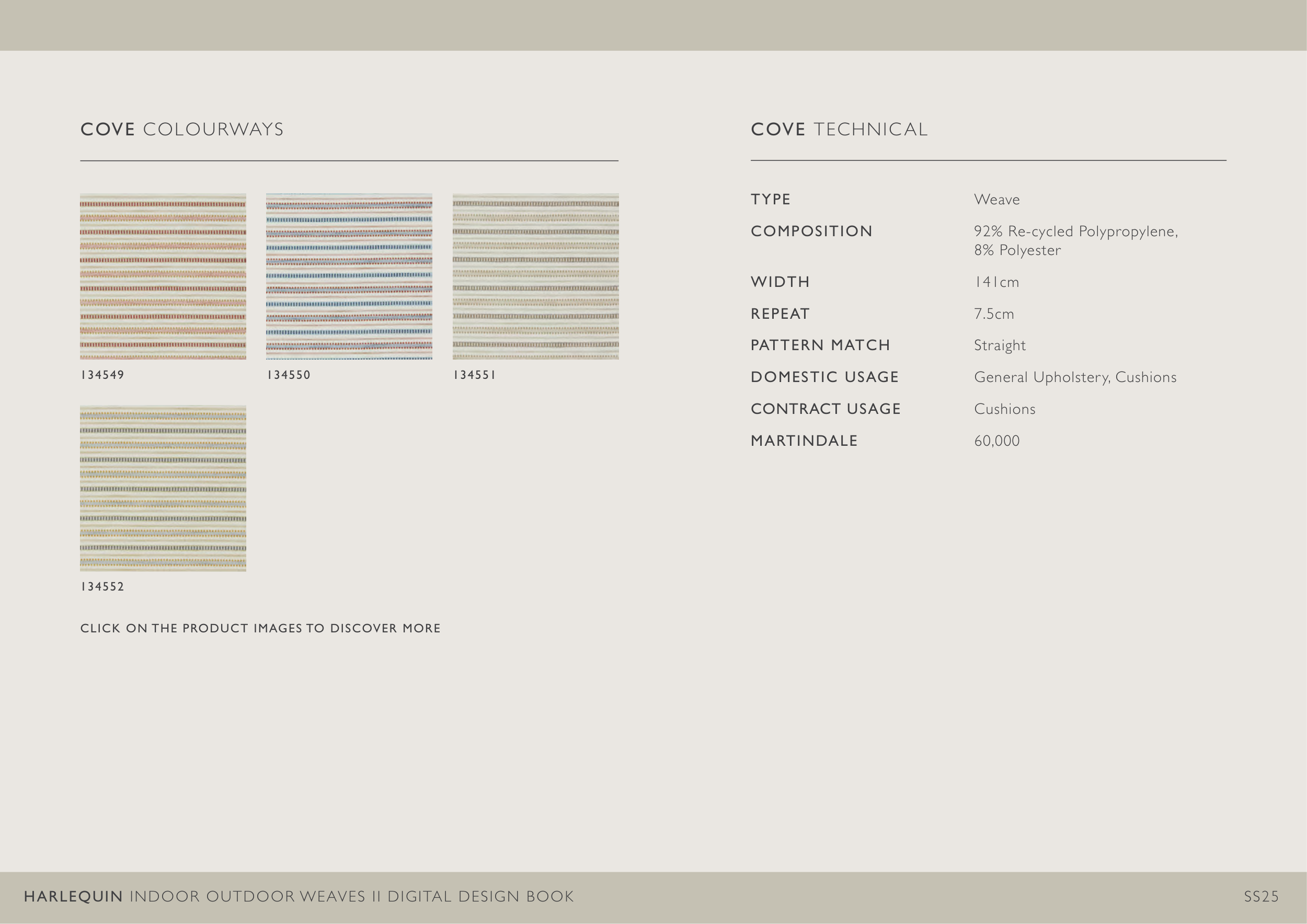This screenshot has width=1307, height=924.
Task: Click the Width 141cm value
Action: (x=996, y=282)
